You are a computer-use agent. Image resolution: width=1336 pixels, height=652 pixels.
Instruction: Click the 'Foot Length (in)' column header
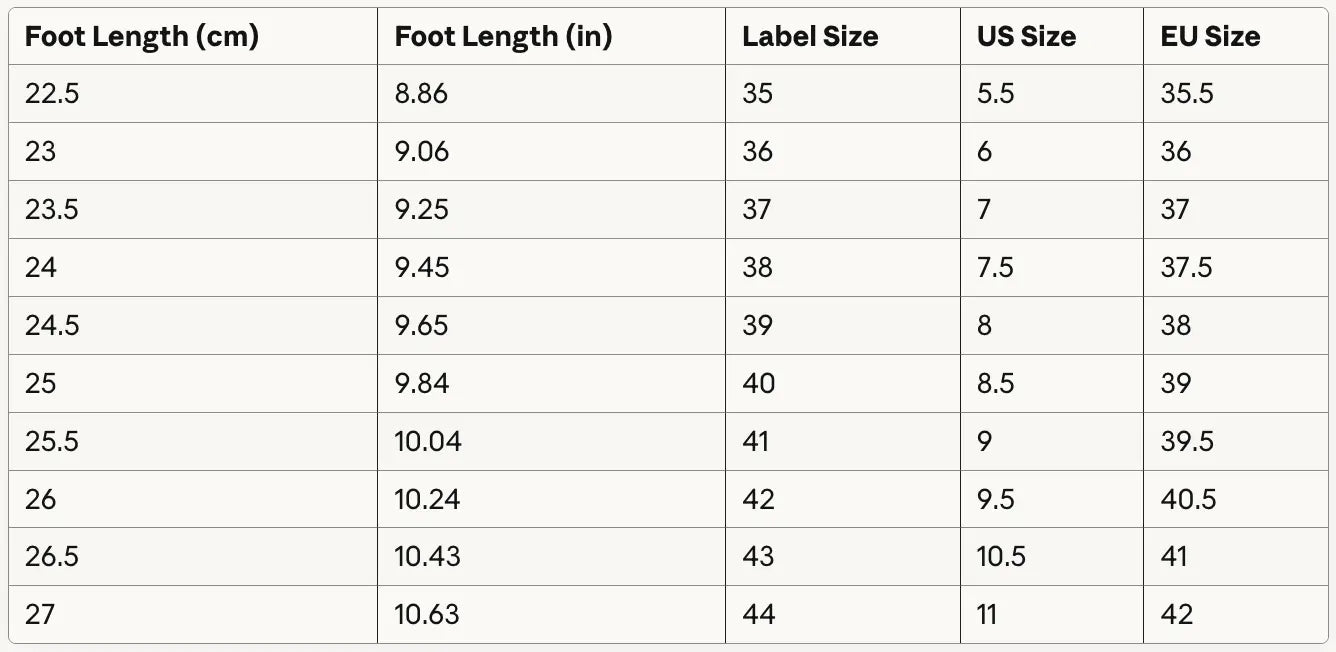(503, 37)
